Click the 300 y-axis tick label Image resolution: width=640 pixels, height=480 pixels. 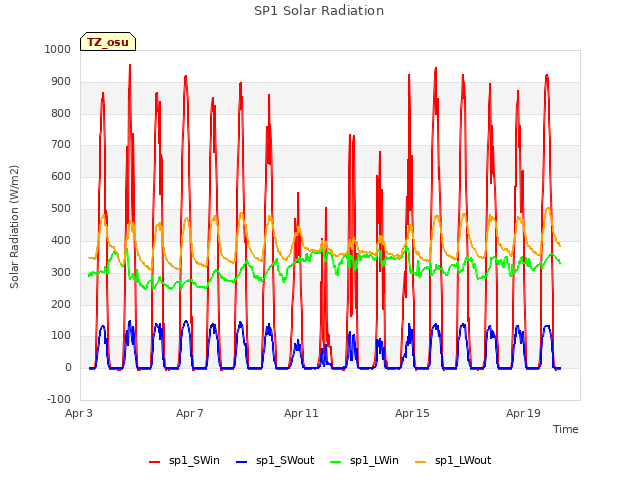[x=61, y=272]
